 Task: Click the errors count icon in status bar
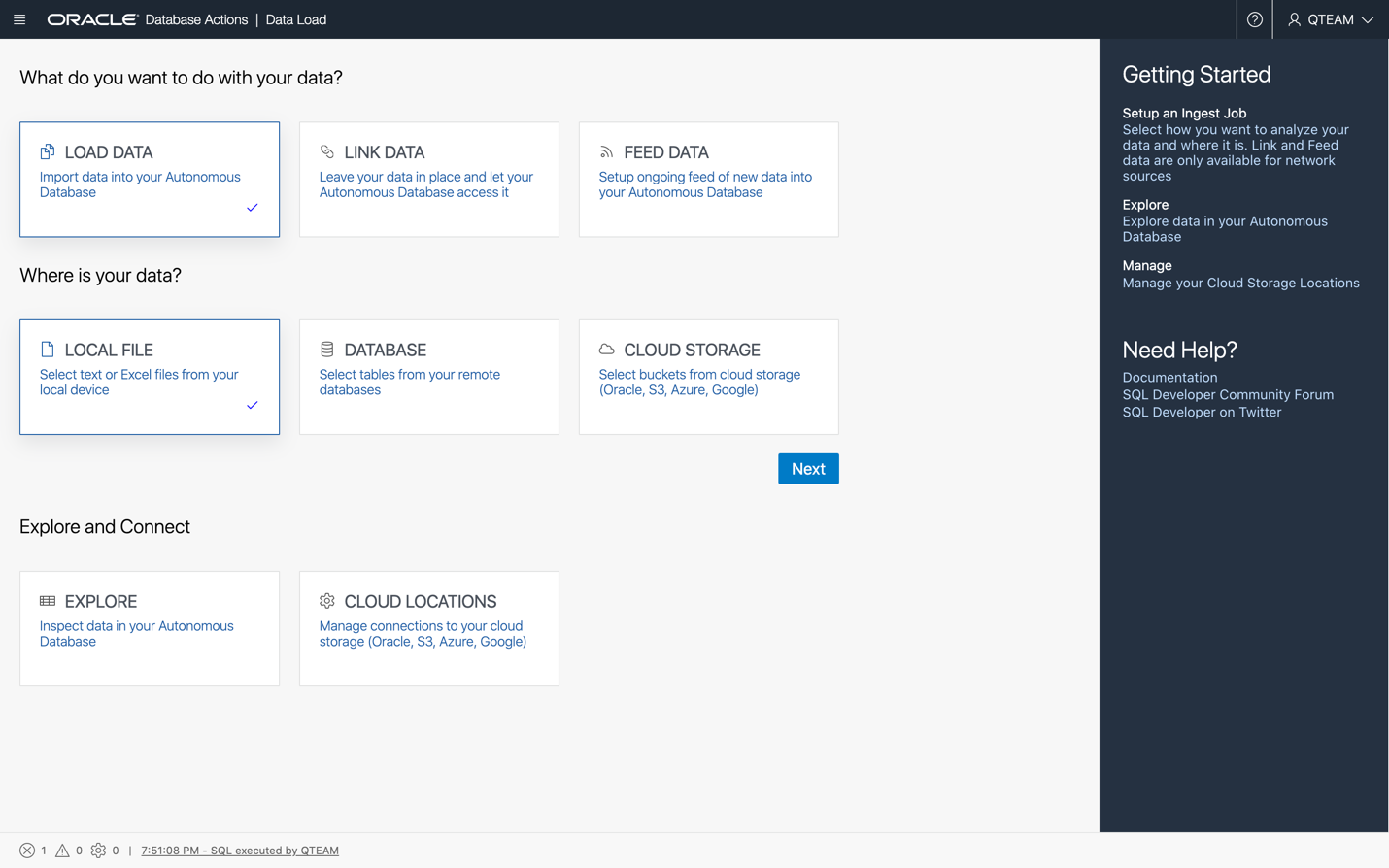point(27,851)
